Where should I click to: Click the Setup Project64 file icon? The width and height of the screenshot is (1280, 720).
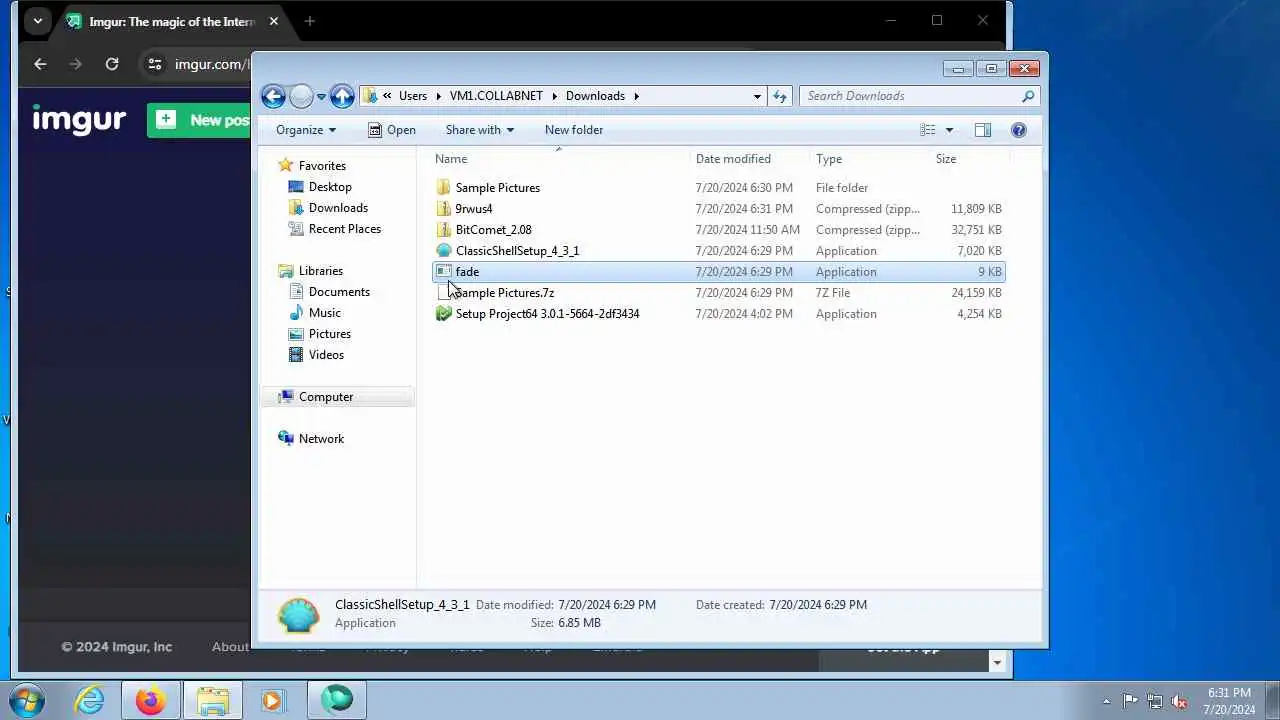tap(444, 314)
